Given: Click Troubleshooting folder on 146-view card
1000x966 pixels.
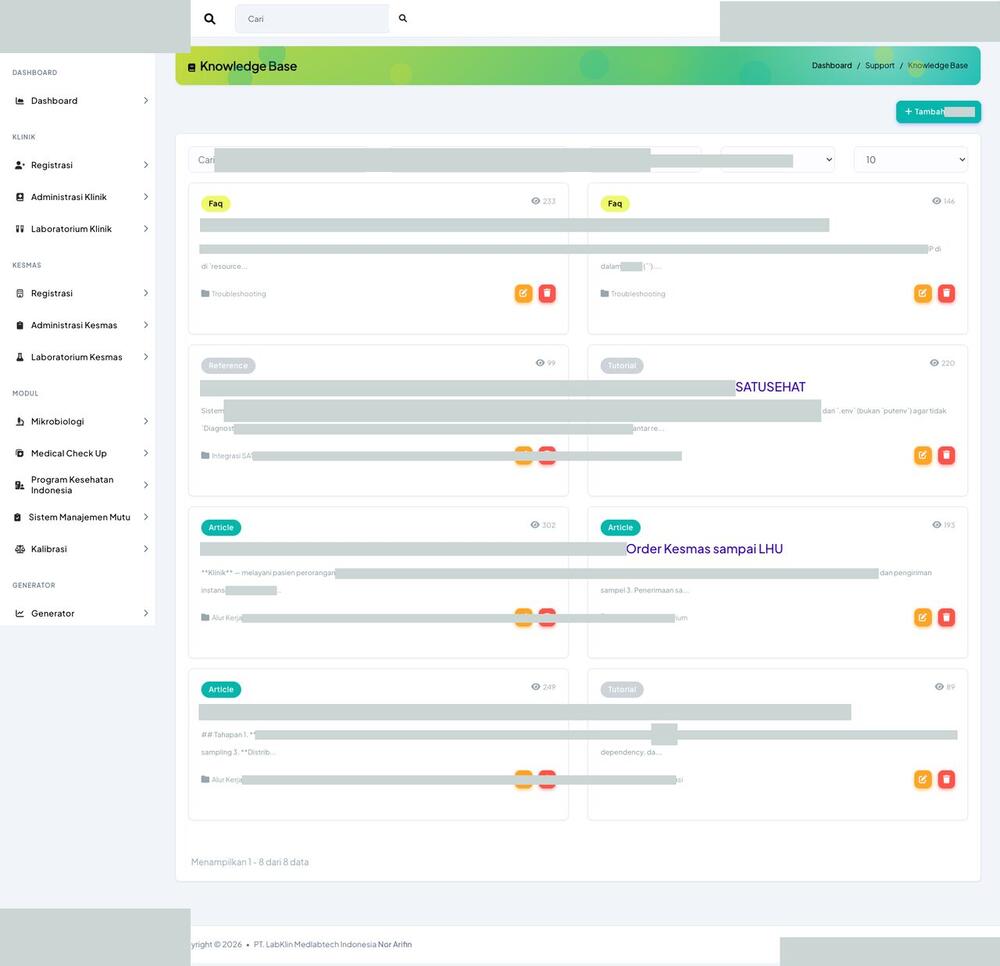Looking at the screenshot, I should [x=633, y=294].
